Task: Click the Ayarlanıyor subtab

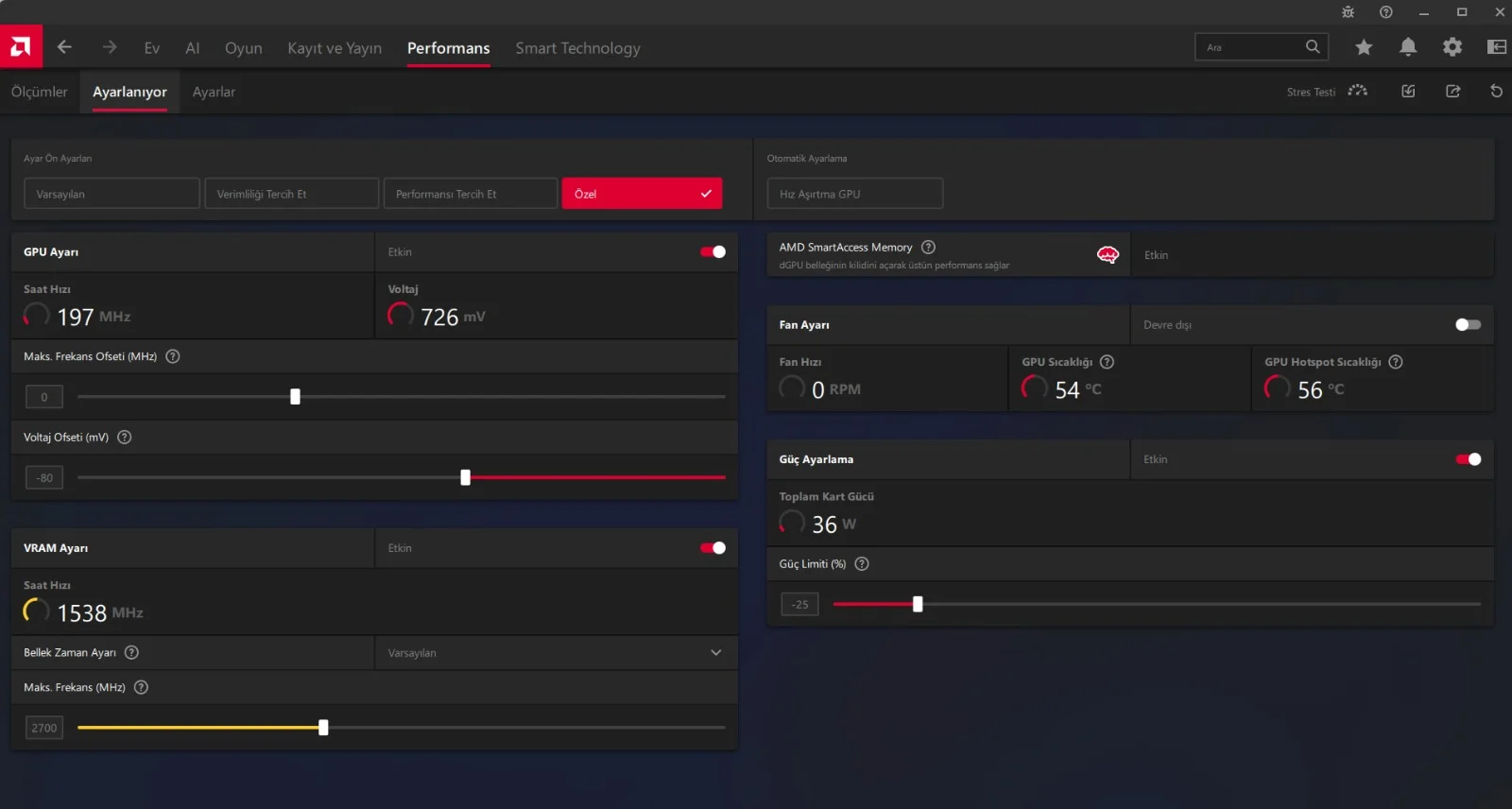Action: pos(129,92)
